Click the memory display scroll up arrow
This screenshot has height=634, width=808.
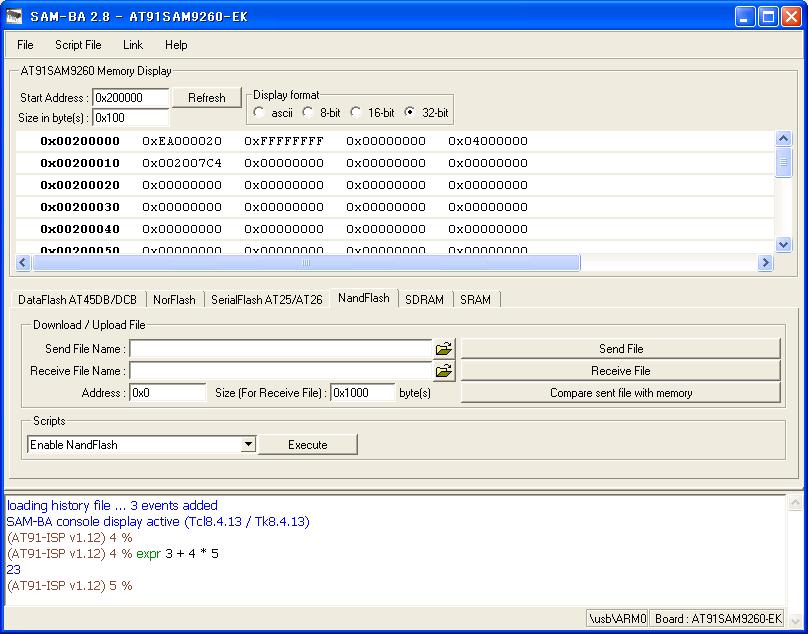click(783, 138)
